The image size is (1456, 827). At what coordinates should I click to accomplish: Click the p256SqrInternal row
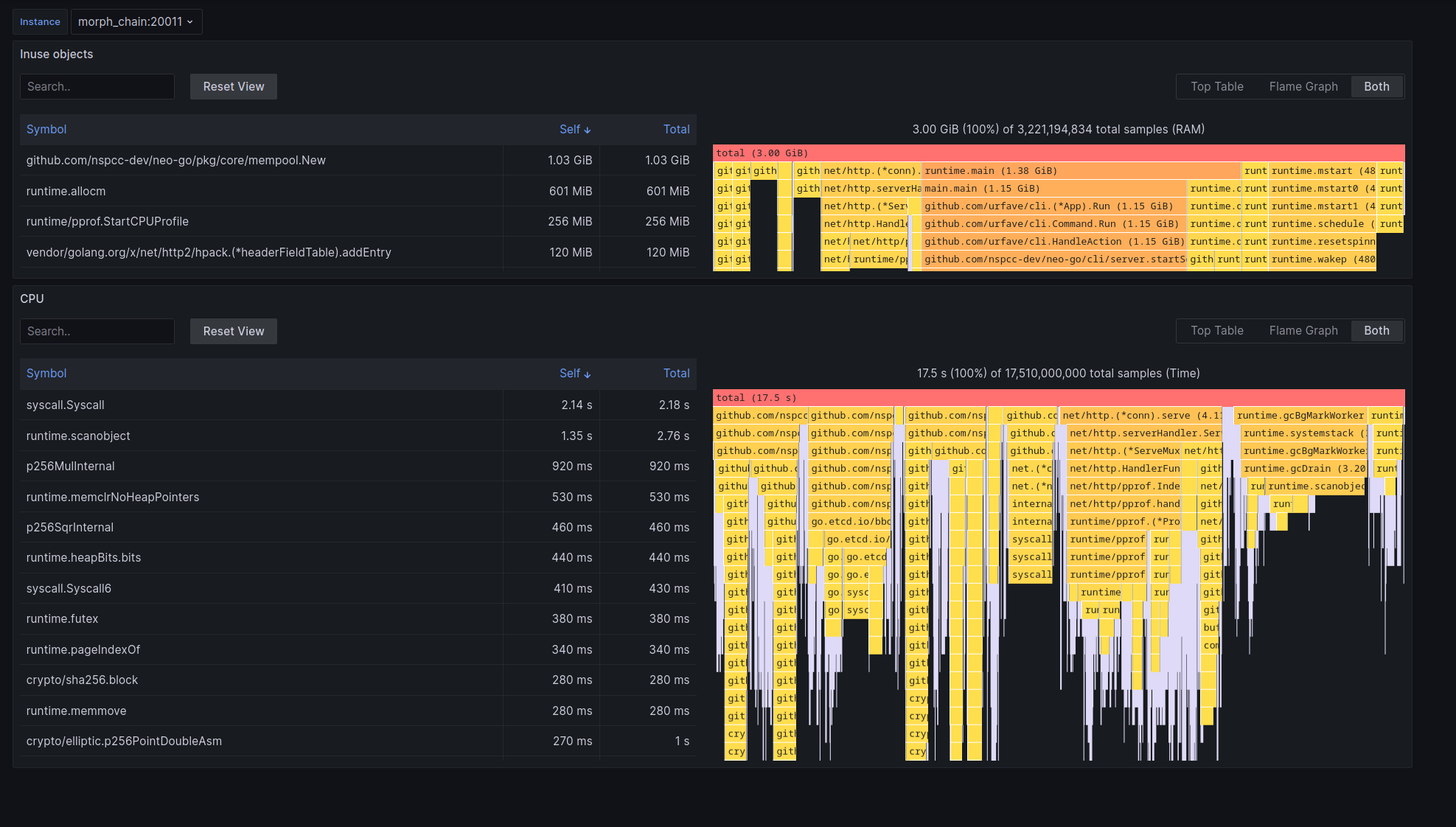click(358, 527)
